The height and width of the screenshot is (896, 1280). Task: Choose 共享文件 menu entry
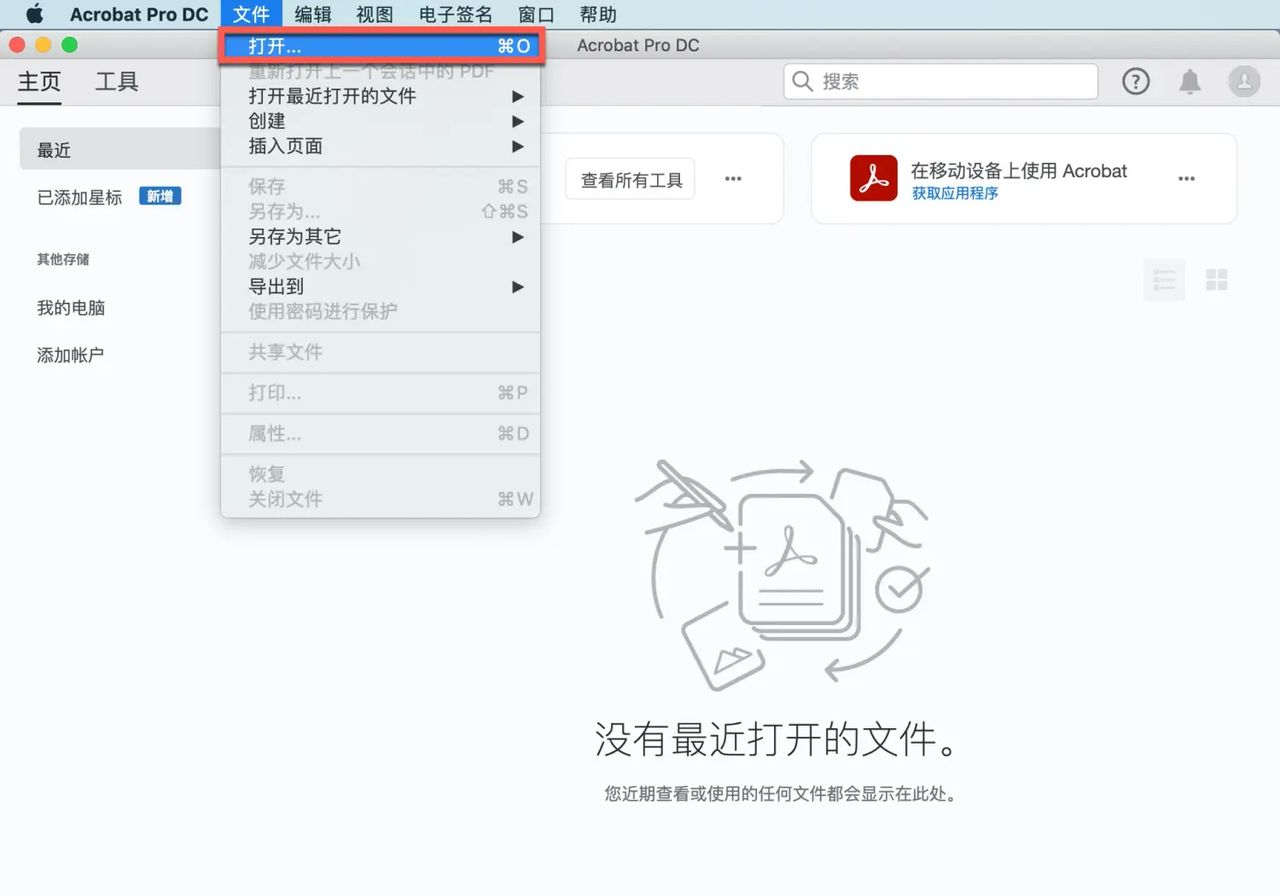click(x=380, y=353)
